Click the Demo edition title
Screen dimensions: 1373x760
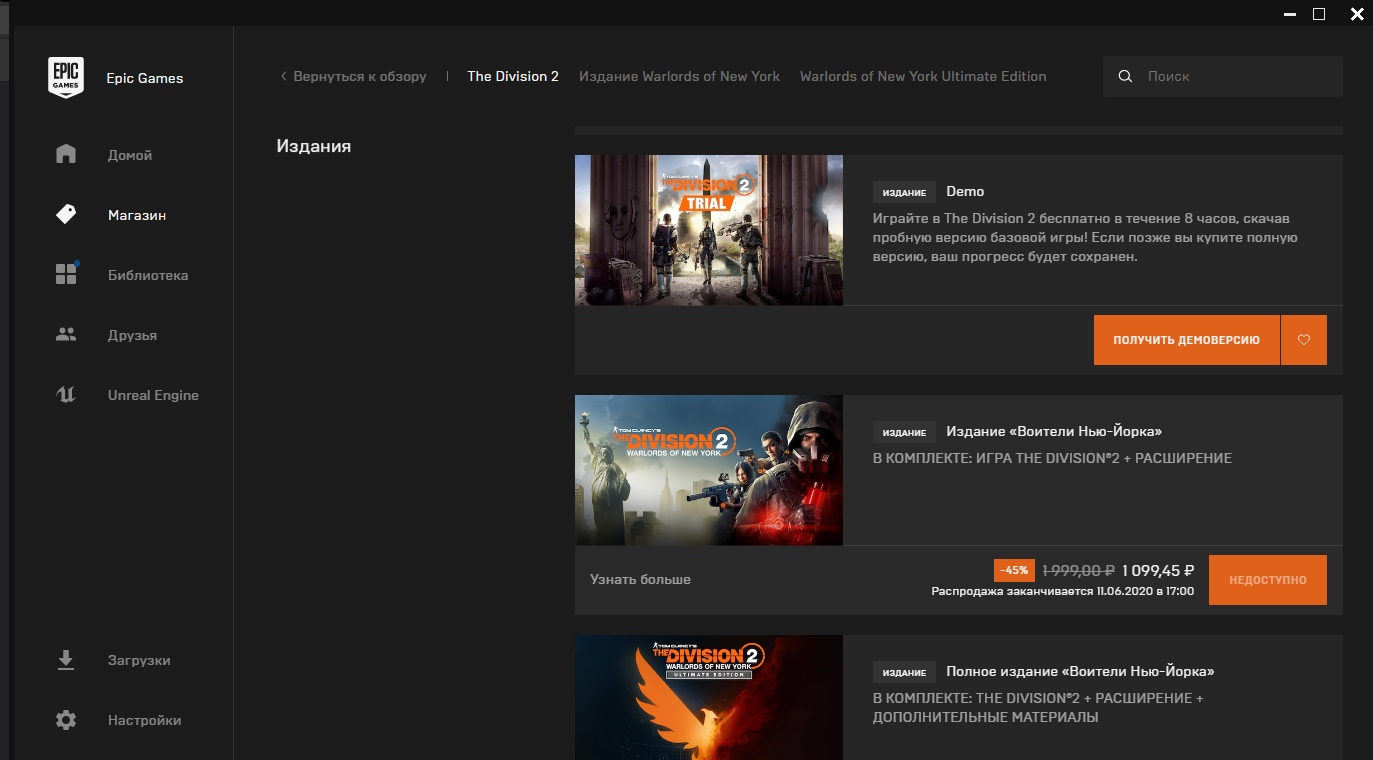[965, 191]
